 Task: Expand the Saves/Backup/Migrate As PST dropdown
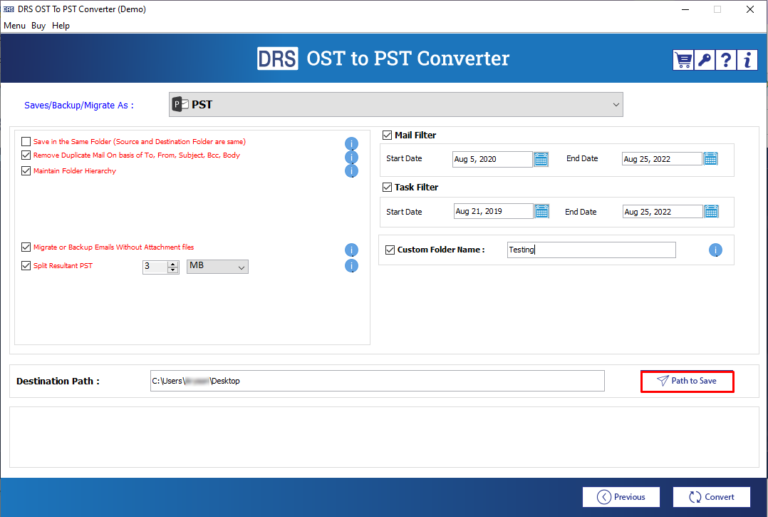615,104
